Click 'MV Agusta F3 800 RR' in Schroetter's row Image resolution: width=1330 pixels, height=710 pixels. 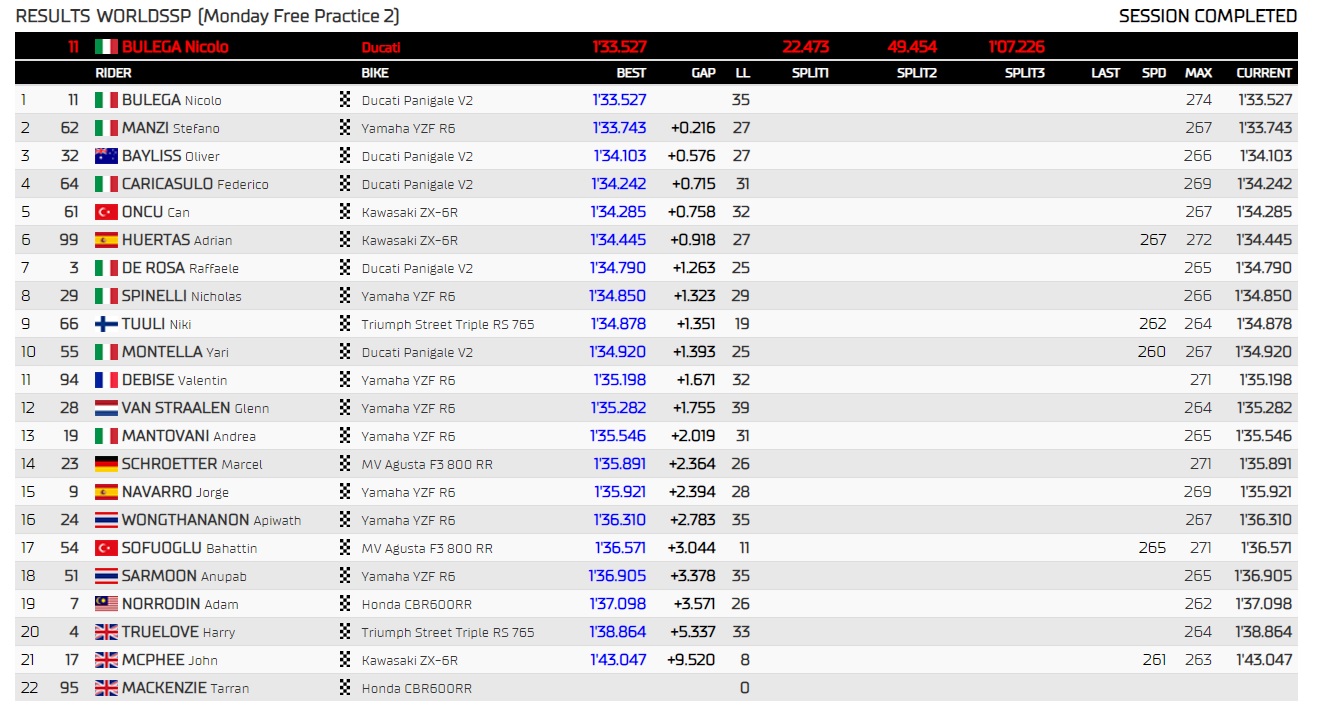(427, 464)
